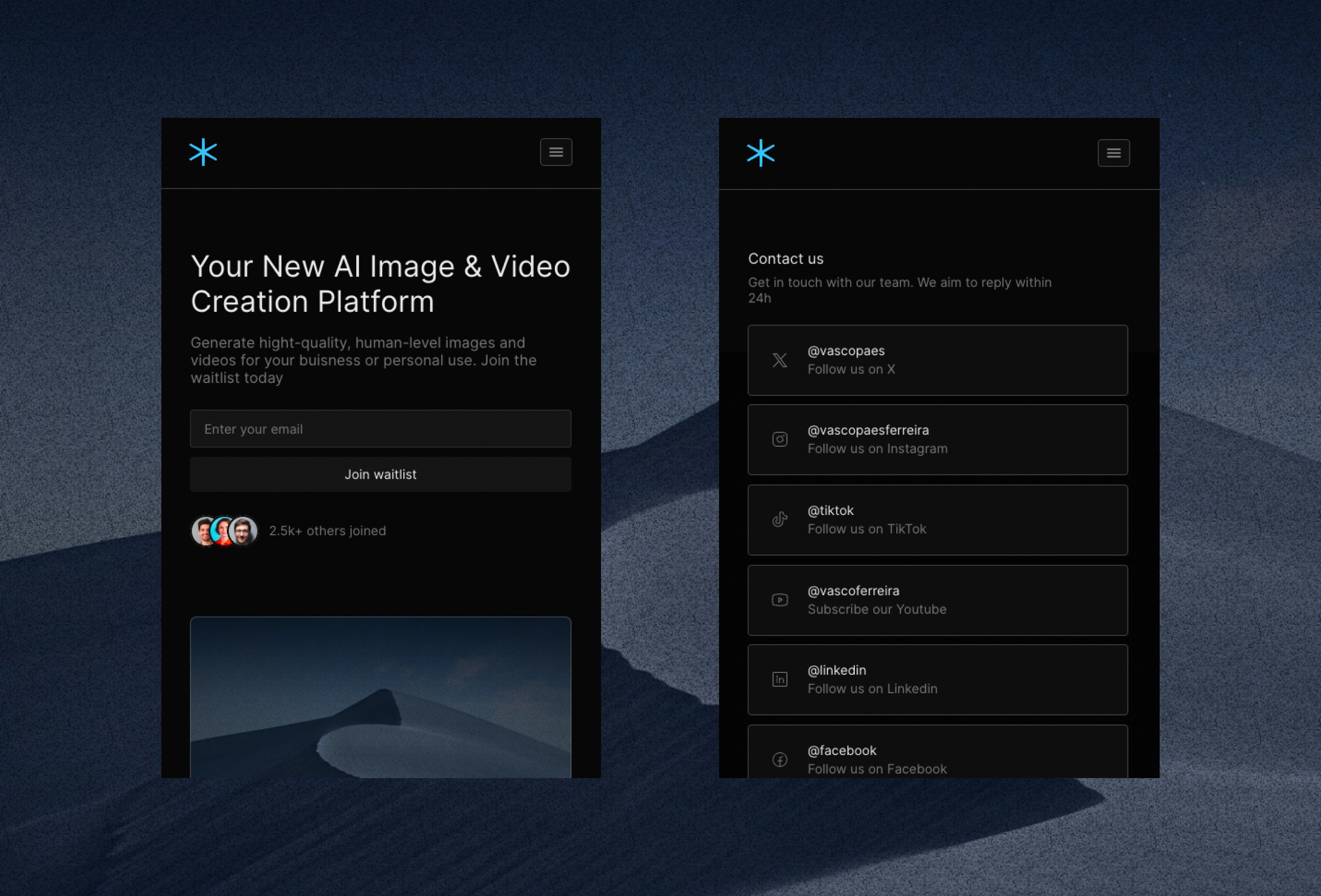Click the Enter your email field
This screenshot has height=896, width=1321.
[x=380, y=429]
